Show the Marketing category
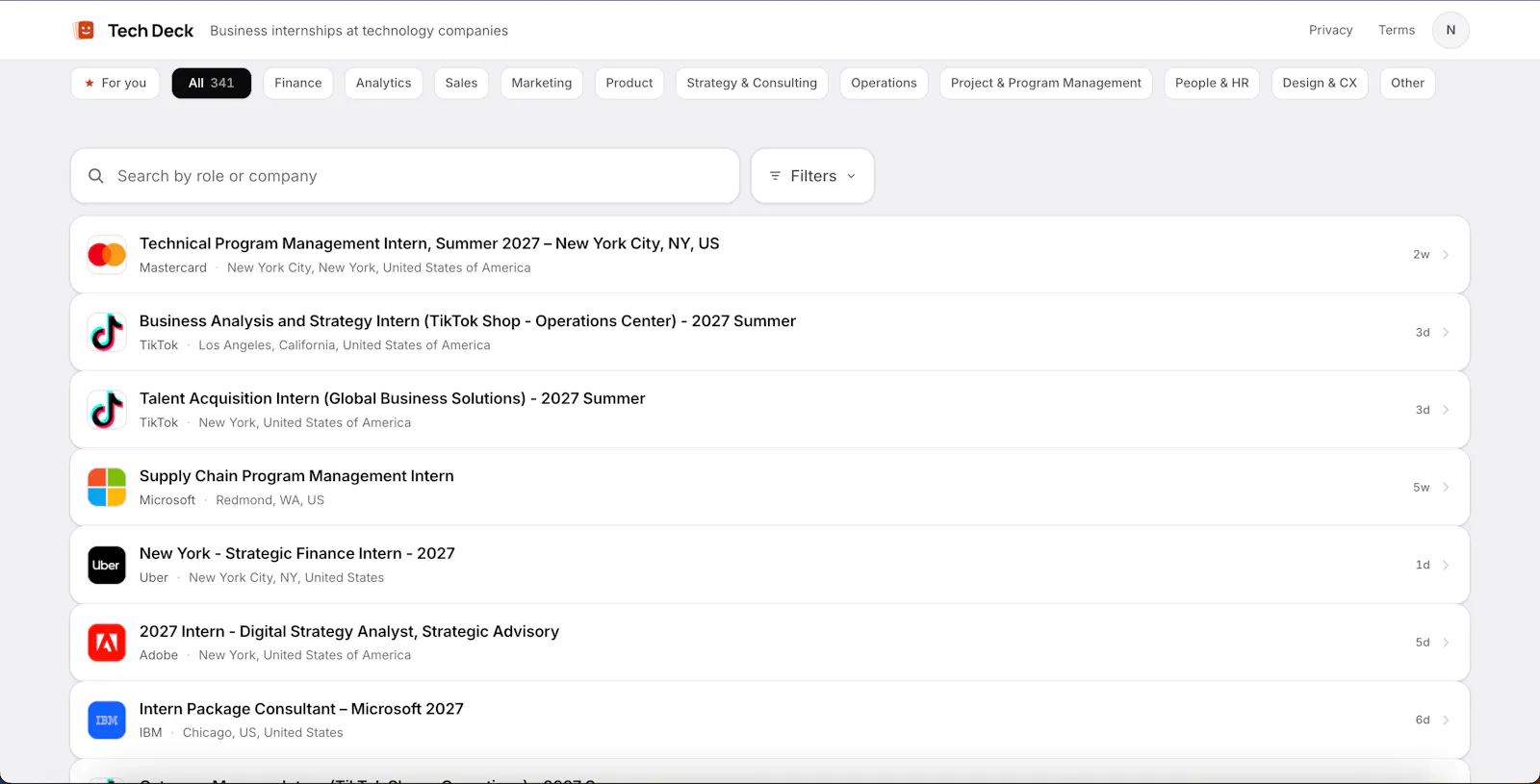 (x=542, y=83)
